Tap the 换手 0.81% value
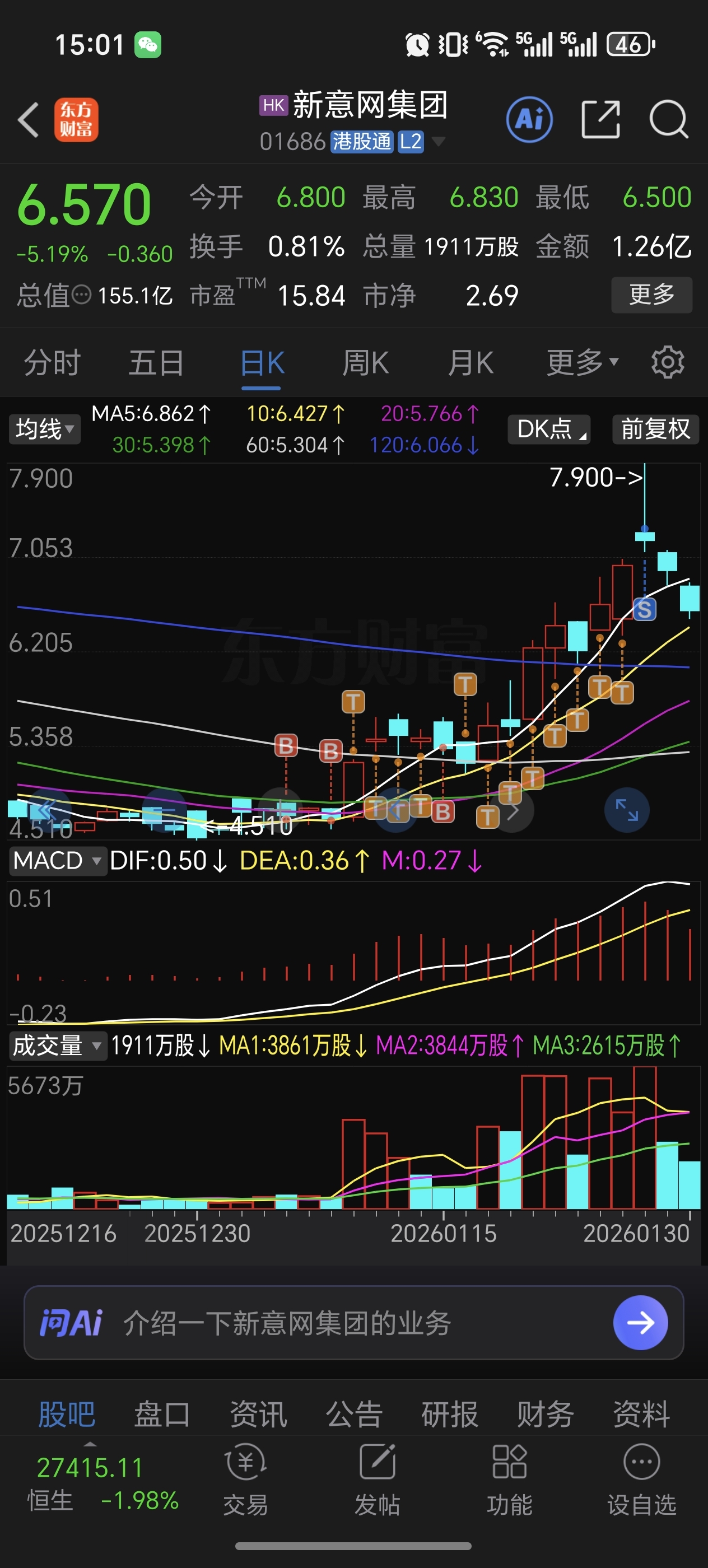 coord(306,246)
